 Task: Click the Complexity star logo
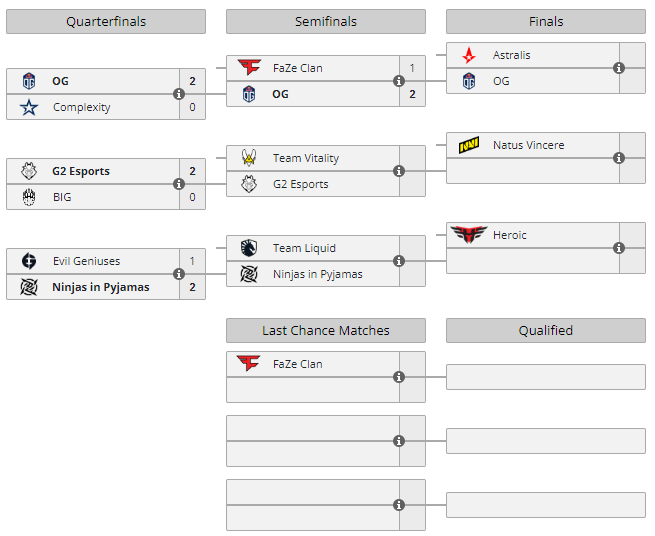[x=29, y=107]
